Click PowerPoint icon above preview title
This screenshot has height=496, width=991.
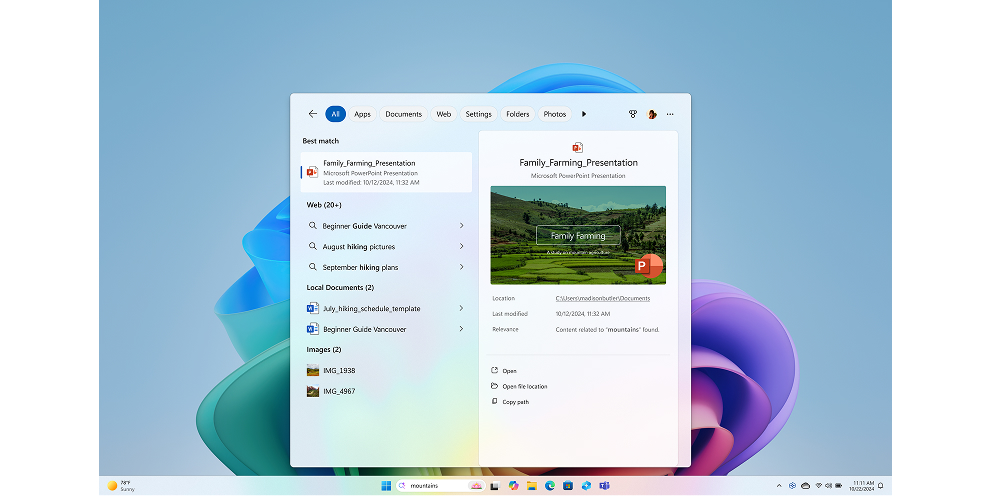pyautogui.click(x=577, y=147)
